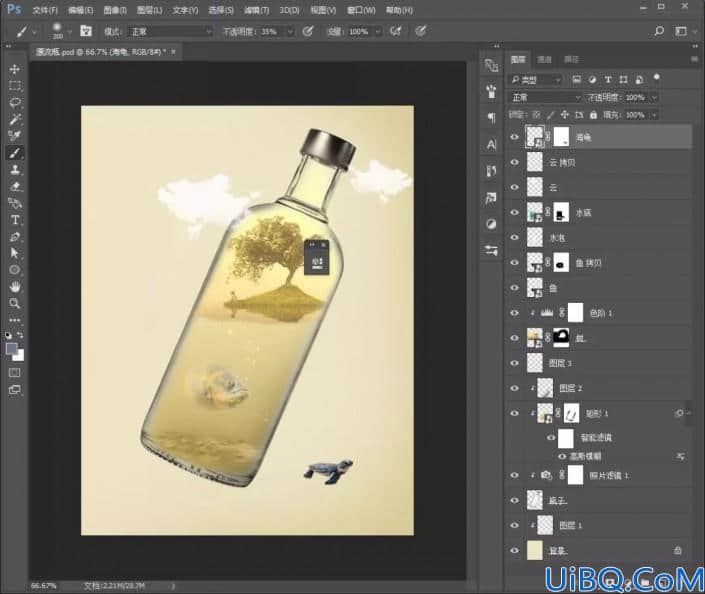Open the Character panel icon
Viewport: 705px width, 594px height.
pos(491,145)
